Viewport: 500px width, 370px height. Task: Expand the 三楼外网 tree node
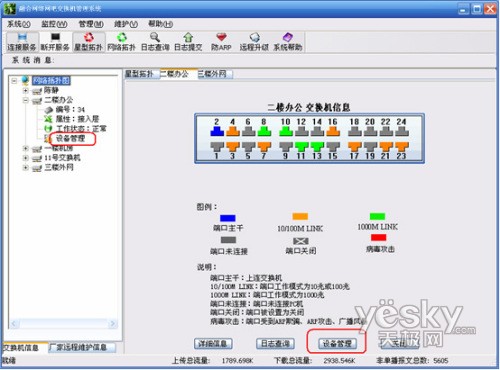[26, 167]
